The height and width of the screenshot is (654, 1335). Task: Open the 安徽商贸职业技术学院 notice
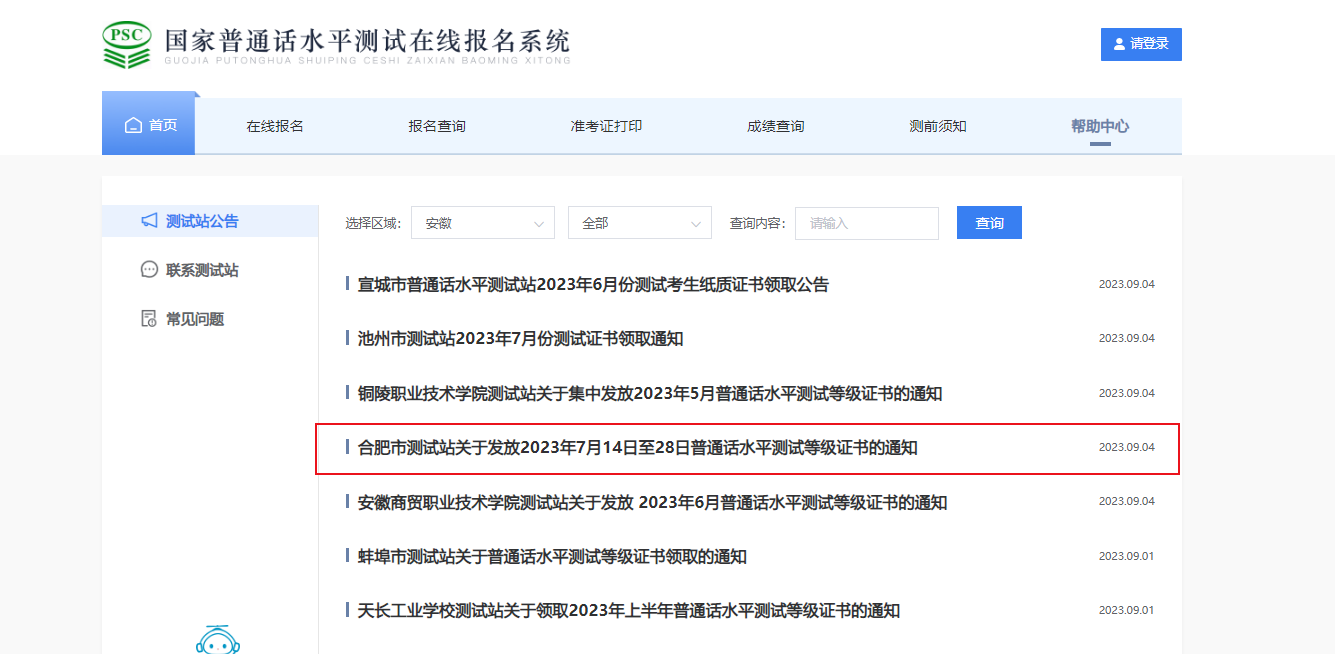652,502
